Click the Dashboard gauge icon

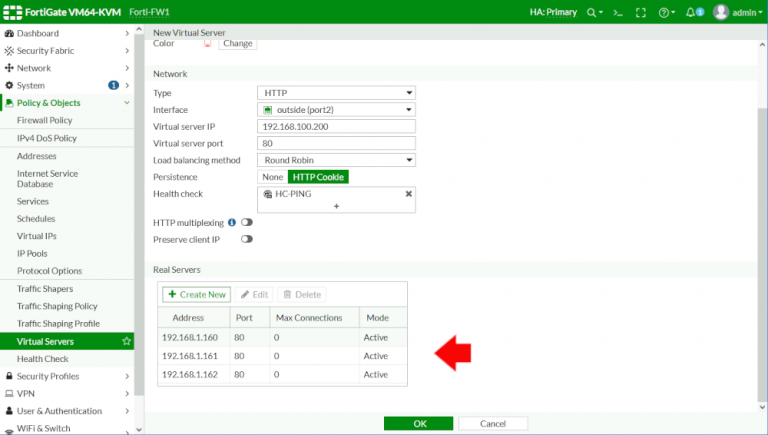pos(9,33)
